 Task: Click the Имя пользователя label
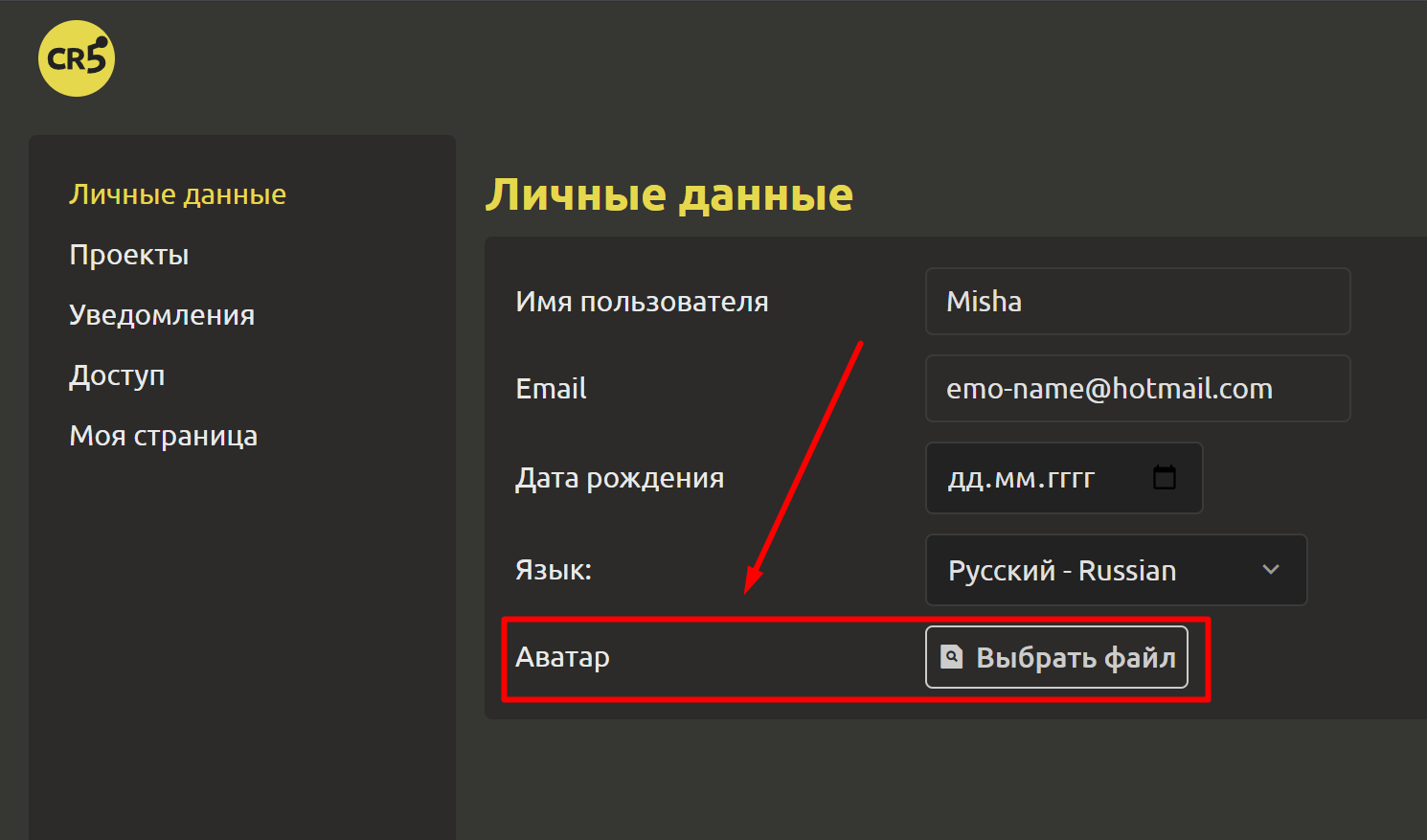coord(642,302)
